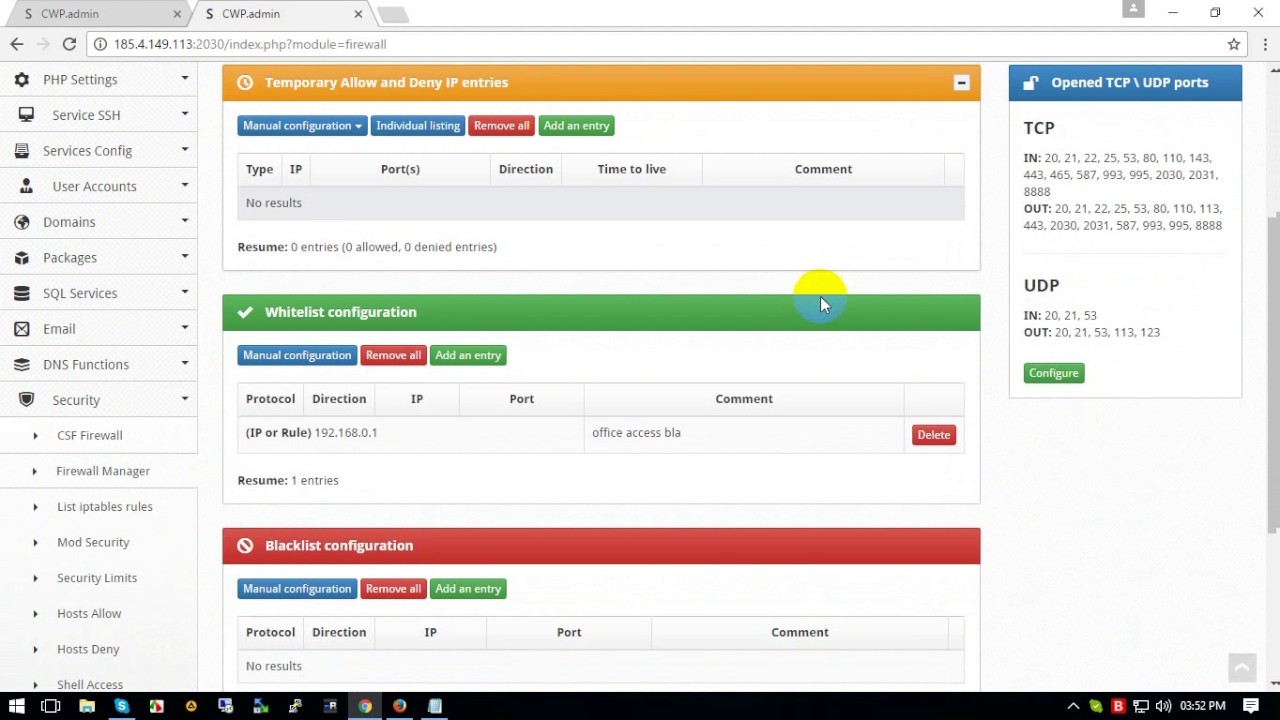Image resolution: width=1280 pixels, height=720 pixels.
Task: Click the scroll-to-top arrow button
Action: pos(1242,667)
